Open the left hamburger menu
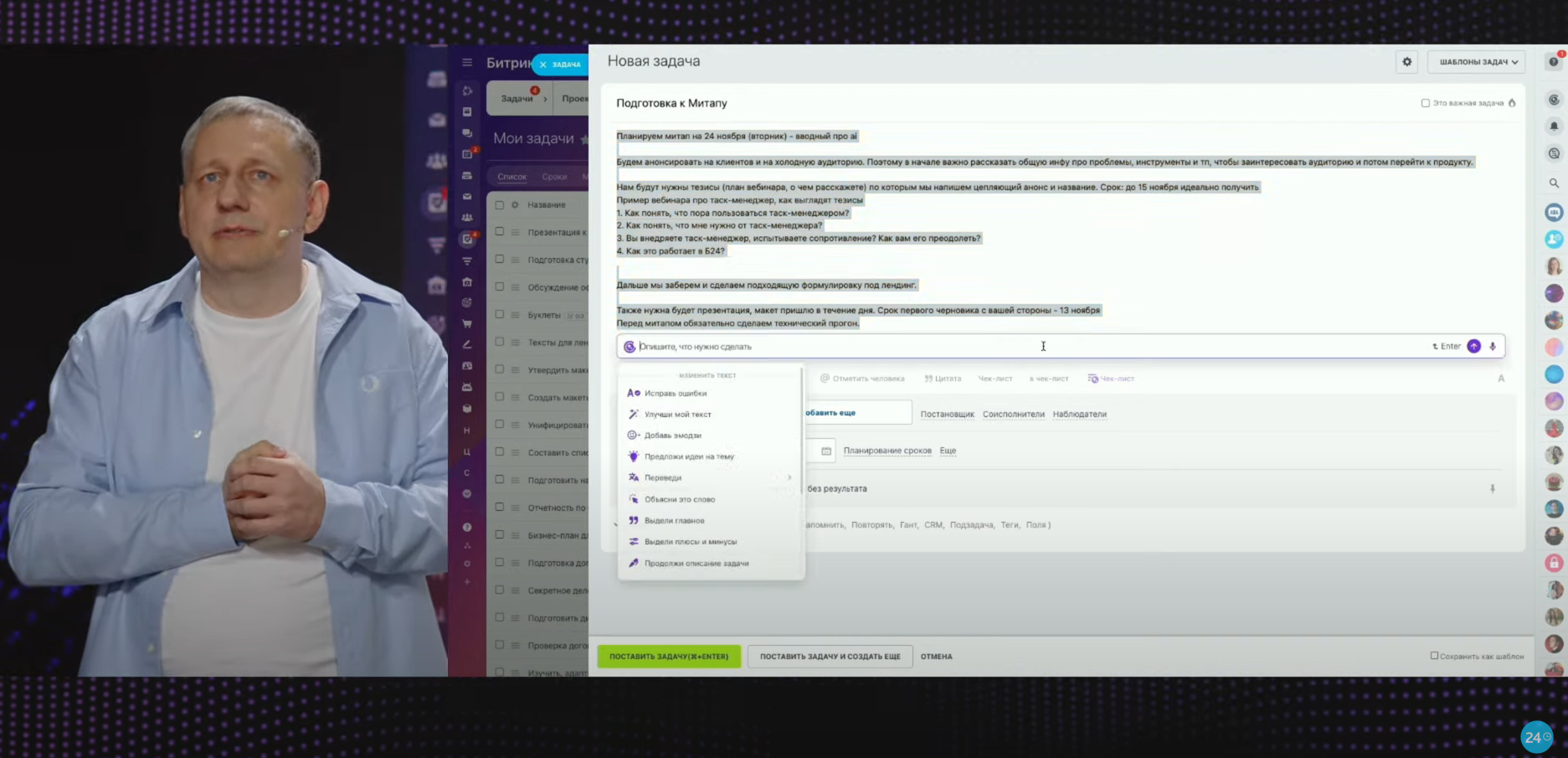 pyautogui.click(x=467, y=63)
